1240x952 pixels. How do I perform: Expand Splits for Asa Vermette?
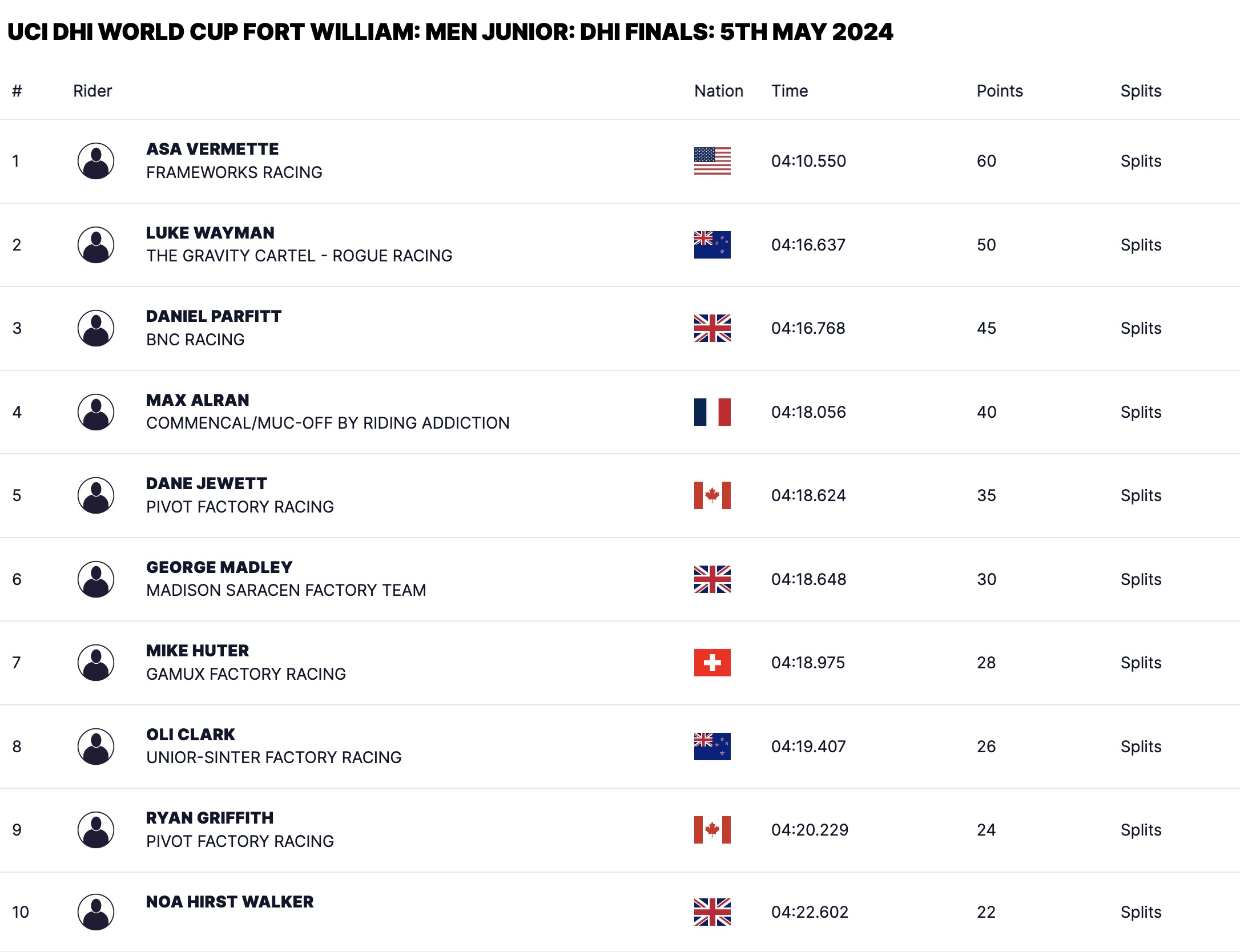1141,161
